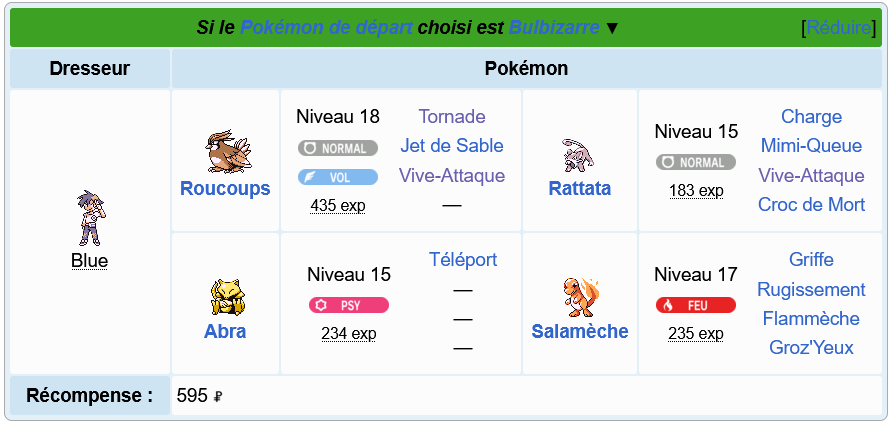Open the Téléport move link
This screenshot has width=893, height=424.
pyautogui.click(x=462, y=259)
